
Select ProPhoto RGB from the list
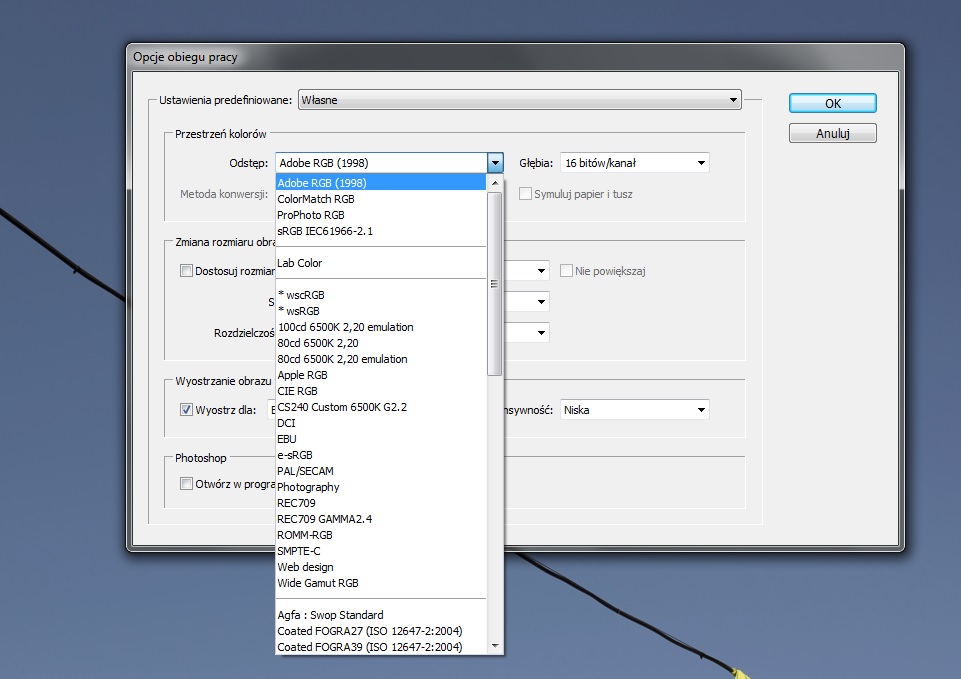[x=311, y=215]
